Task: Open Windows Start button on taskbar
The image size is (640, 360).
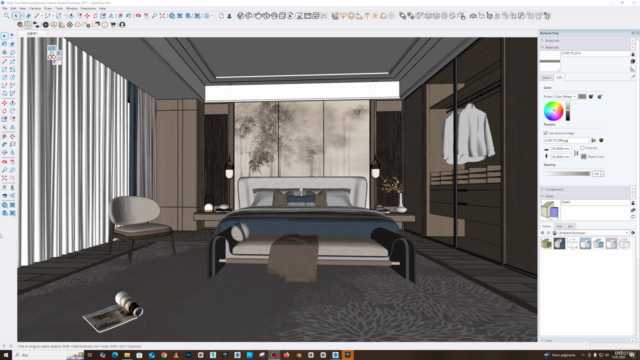Action: [x=6, y=355]
